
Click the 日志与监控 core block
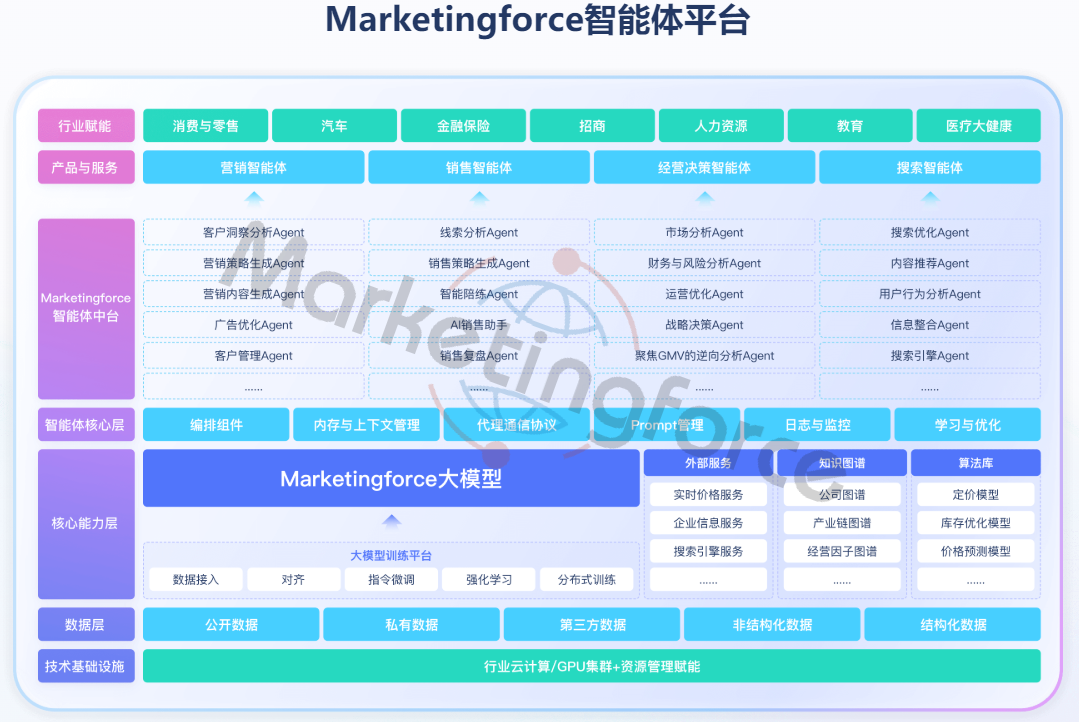point(818,425)
